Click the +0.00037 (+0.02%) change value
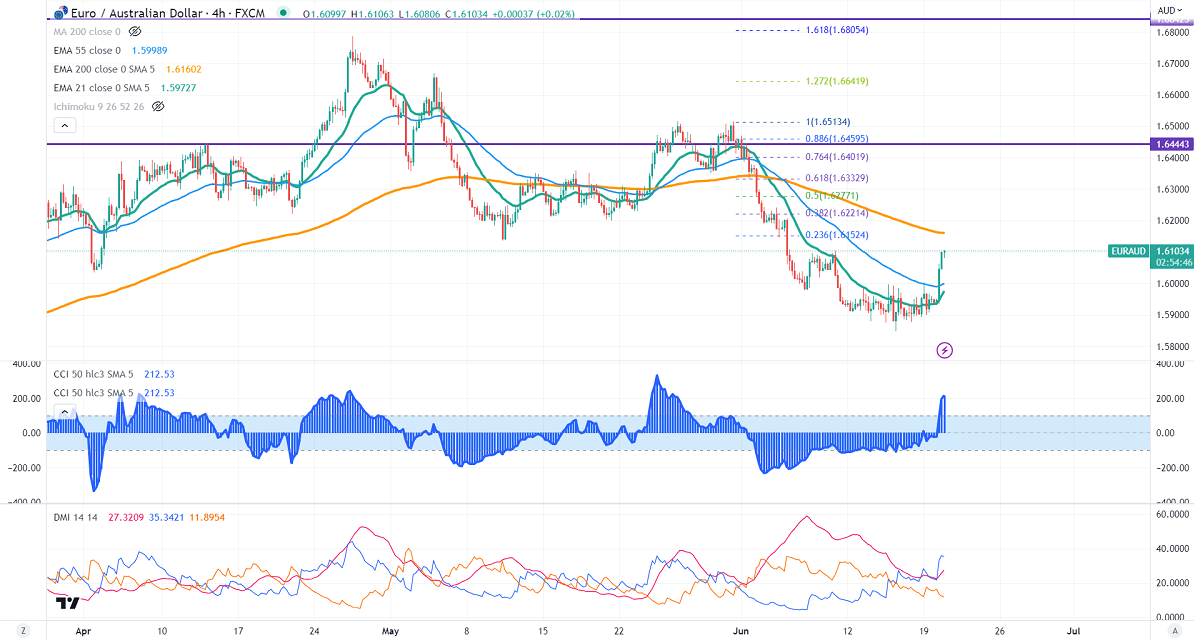This screenshot has height=640, width=1194. tap(536, 14)
